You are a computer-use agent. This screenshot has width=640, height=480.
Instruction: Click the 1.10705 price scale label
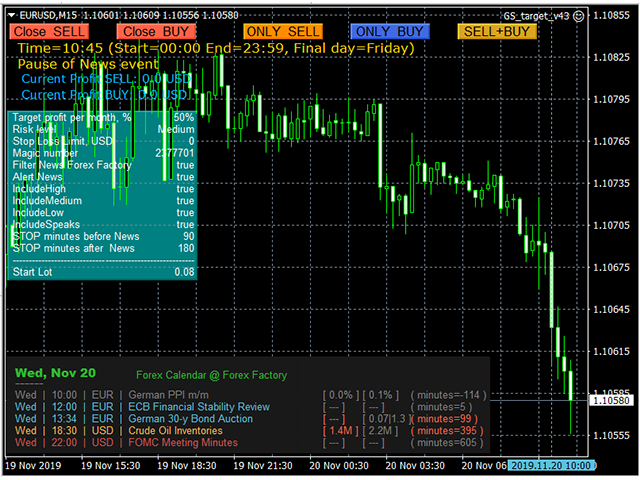[611, 225]
